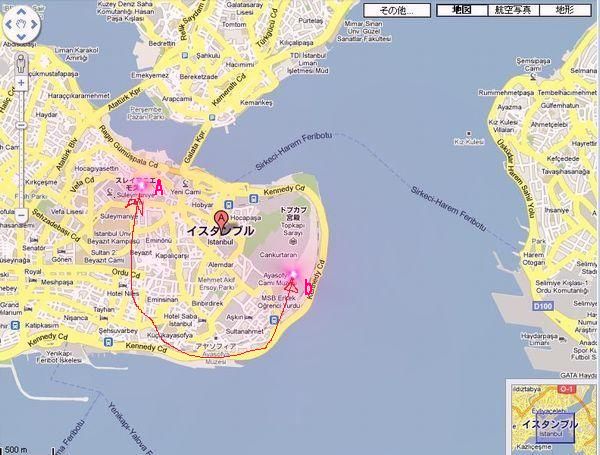Click the hotel icon beside Aşkın

pos(248,317)
